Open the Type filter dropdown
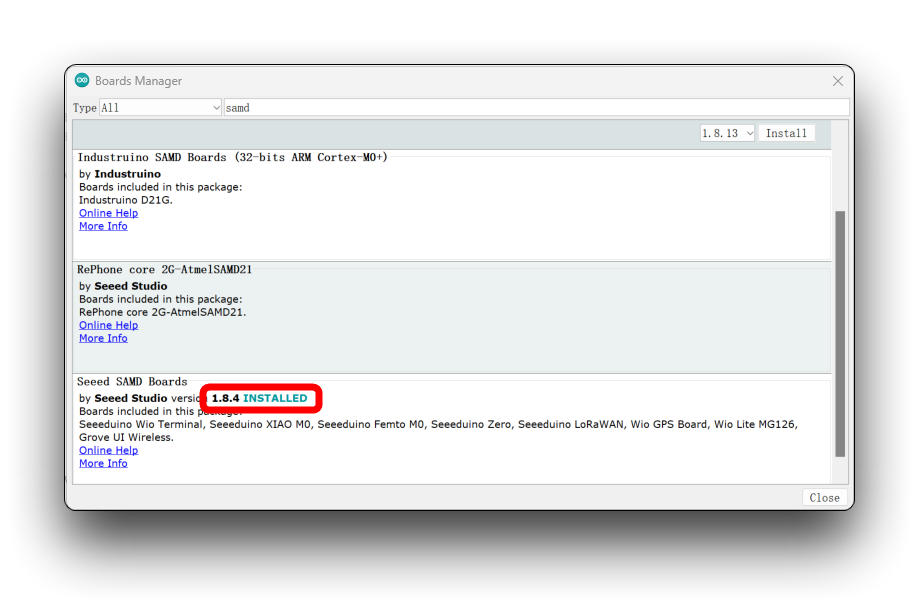Viewport: 919px width, 607px height. (x=160, y=108)
